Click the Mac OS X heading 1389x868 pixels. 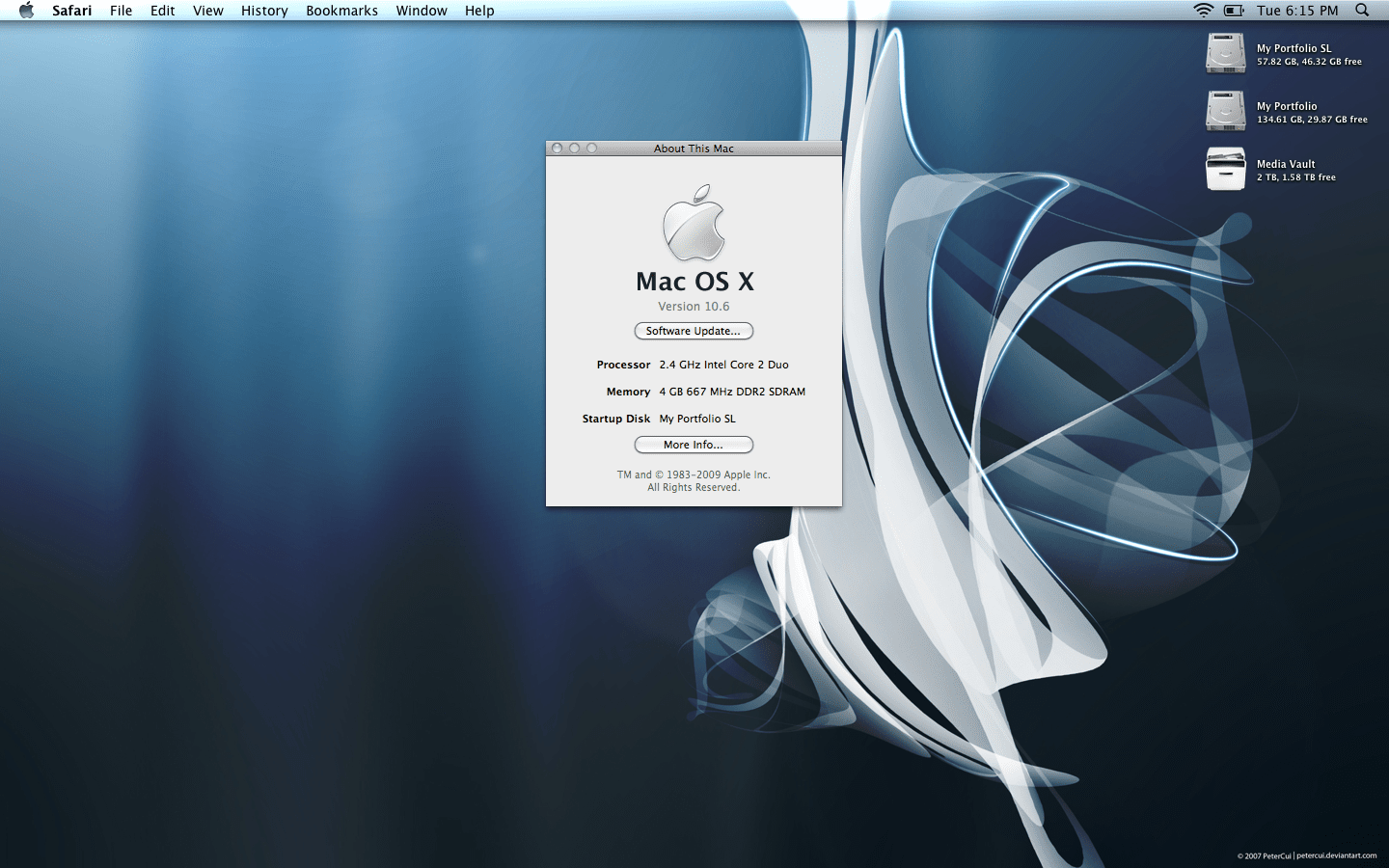coord(694,282)
